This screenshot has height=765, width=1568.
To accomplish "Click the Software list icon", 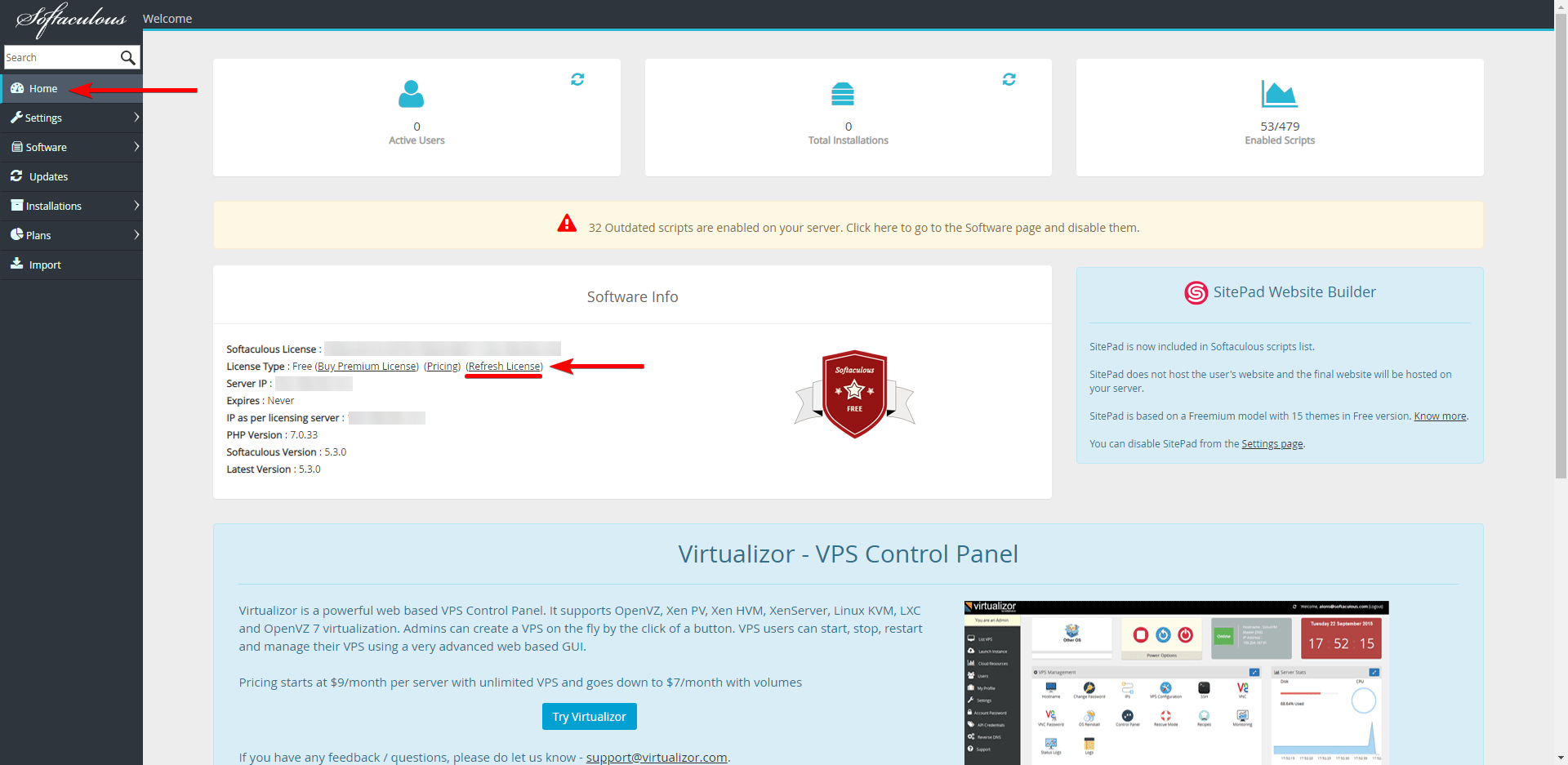I will 17,147.
